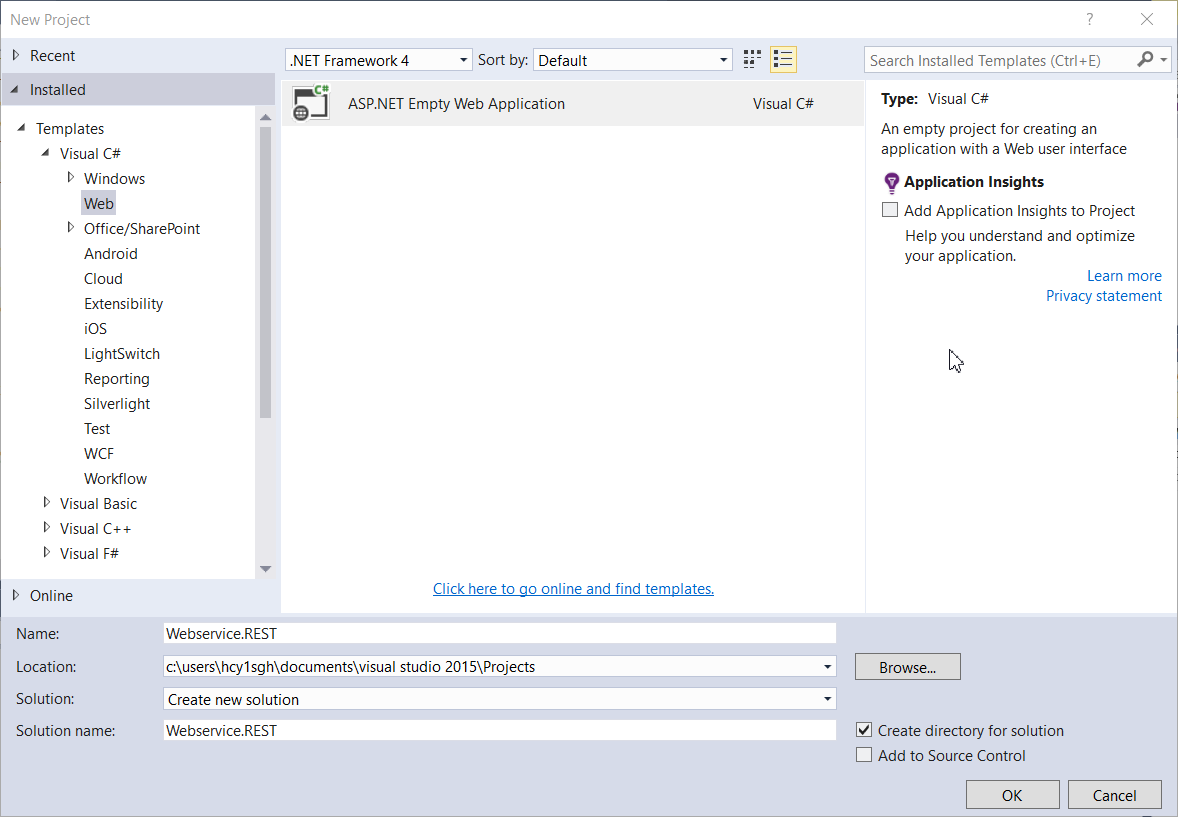Expand the Visual C++ node
Viewport: 1178px width, 817px height.
click(x=47, y=527)
